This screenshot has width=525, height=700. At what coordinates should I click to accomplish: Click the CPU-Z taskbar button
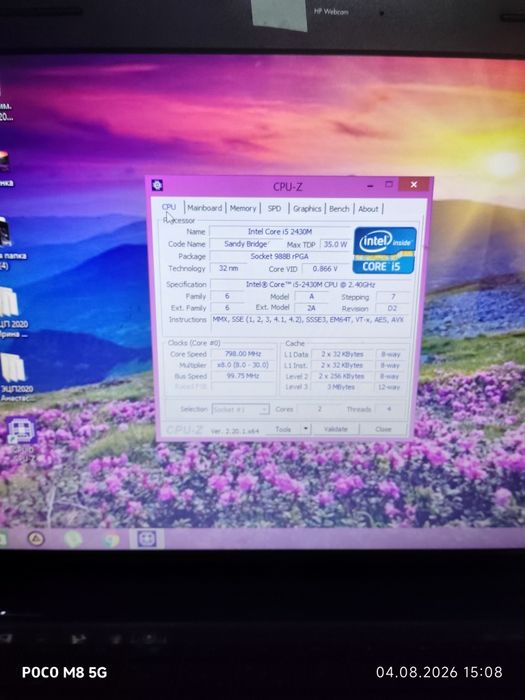(147, 539)
